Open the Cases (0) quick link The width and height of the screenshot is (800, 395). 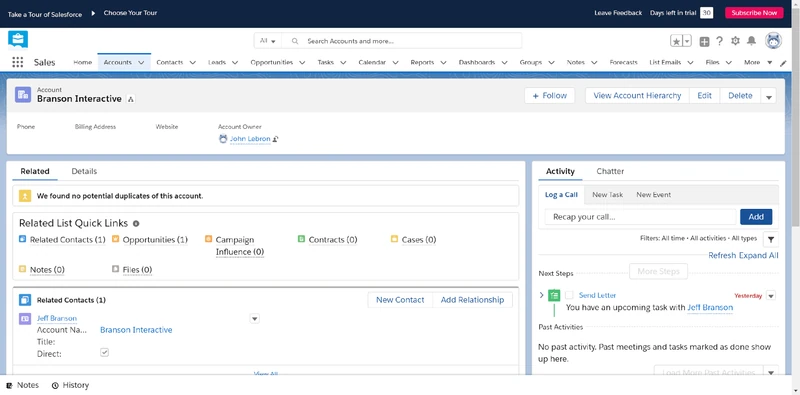[x=419, y=240]
